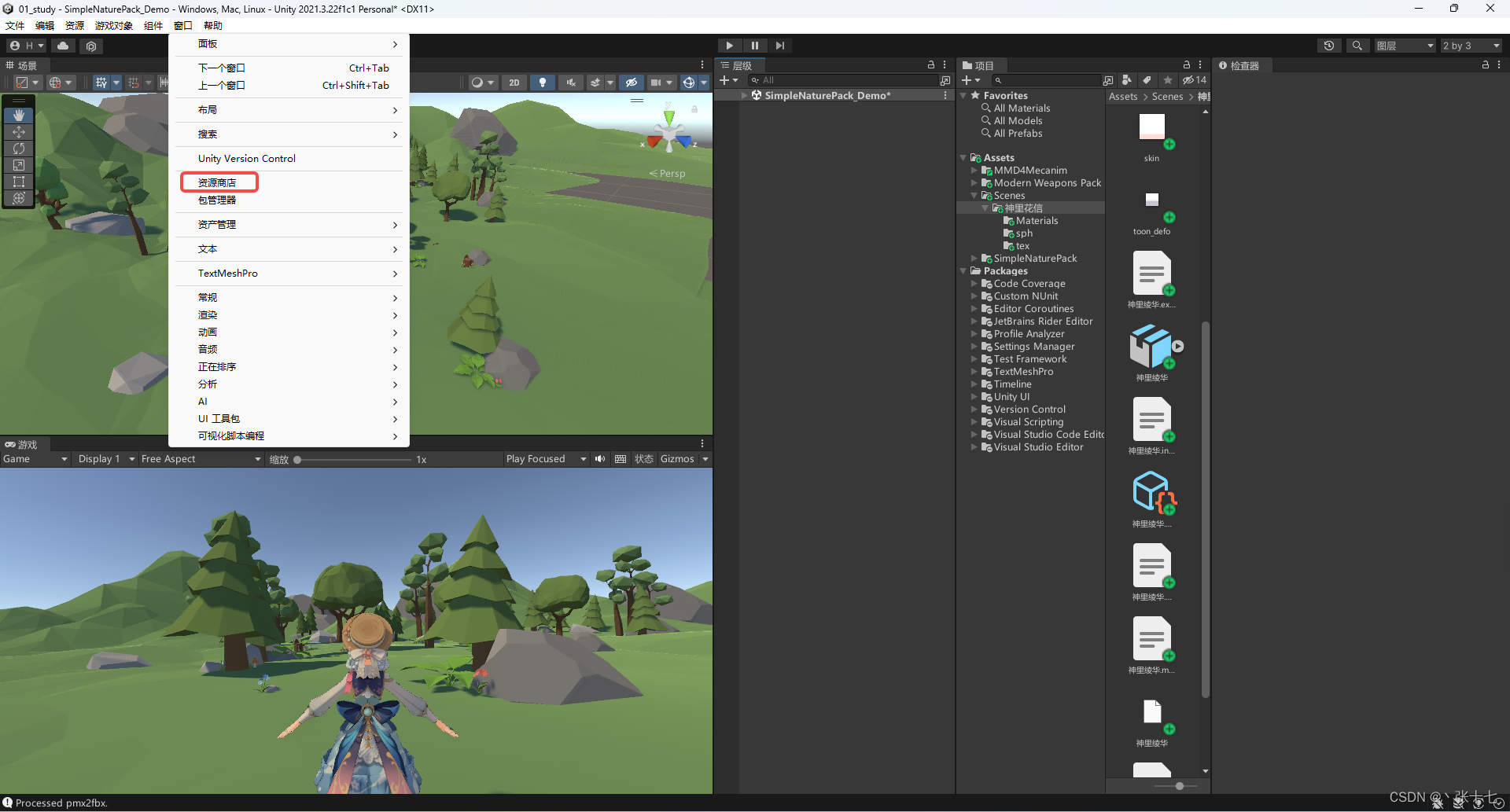Open the 帮助 menu in menu bar
The image size is (1510, 812).
coord(212,26)
